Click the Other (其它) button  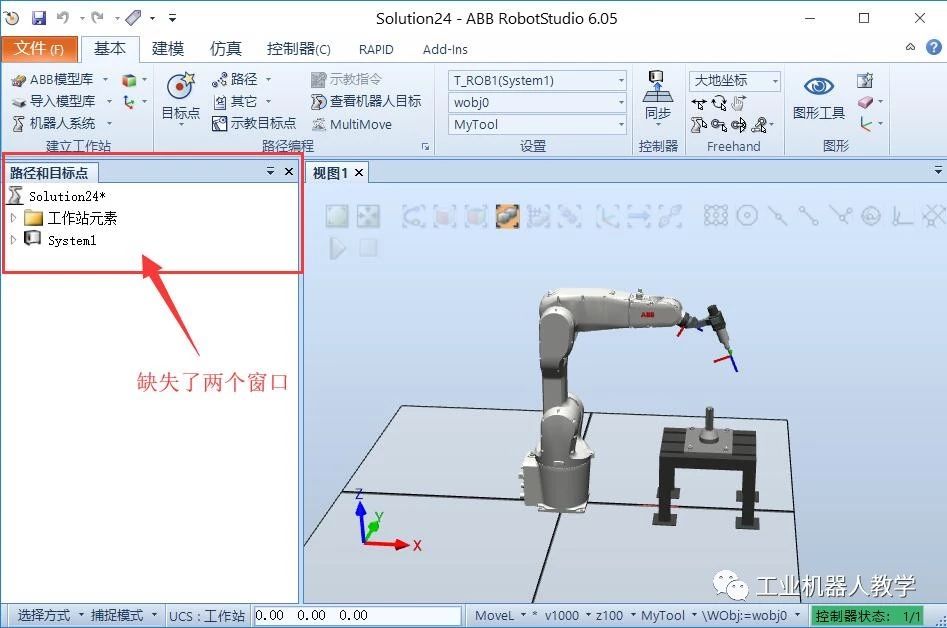[x=242, y=101]
